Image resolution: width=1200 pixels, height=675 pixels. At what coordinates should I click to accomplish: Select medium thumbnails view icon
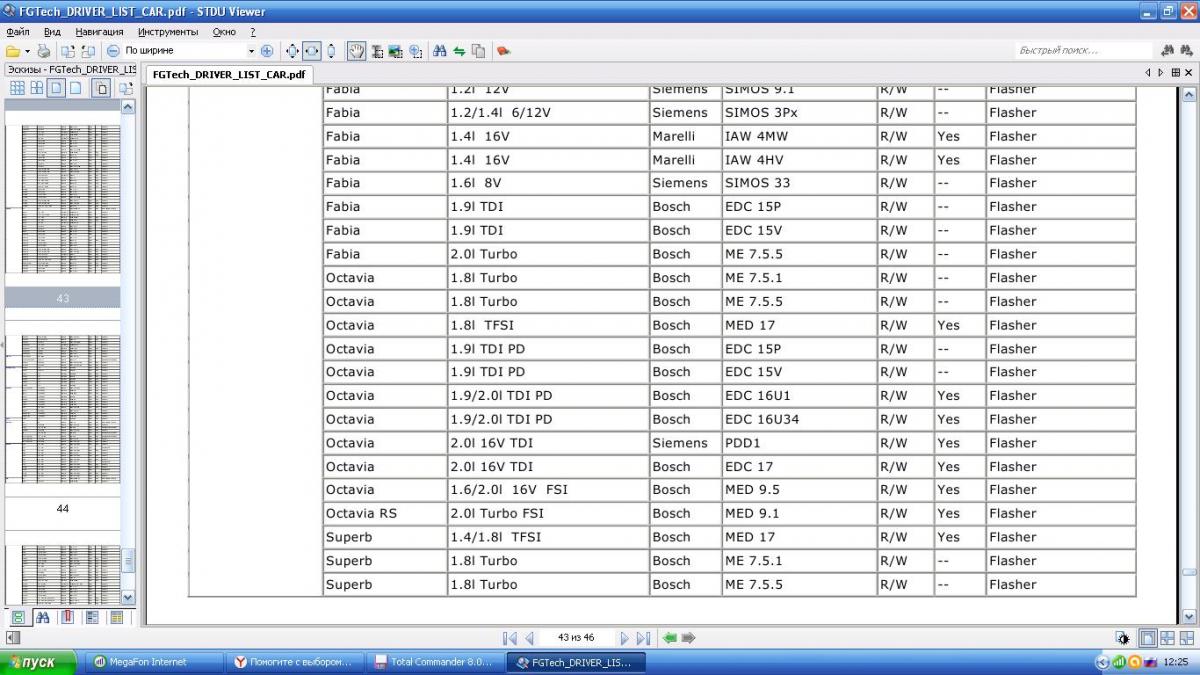click(x=36, y=88)
